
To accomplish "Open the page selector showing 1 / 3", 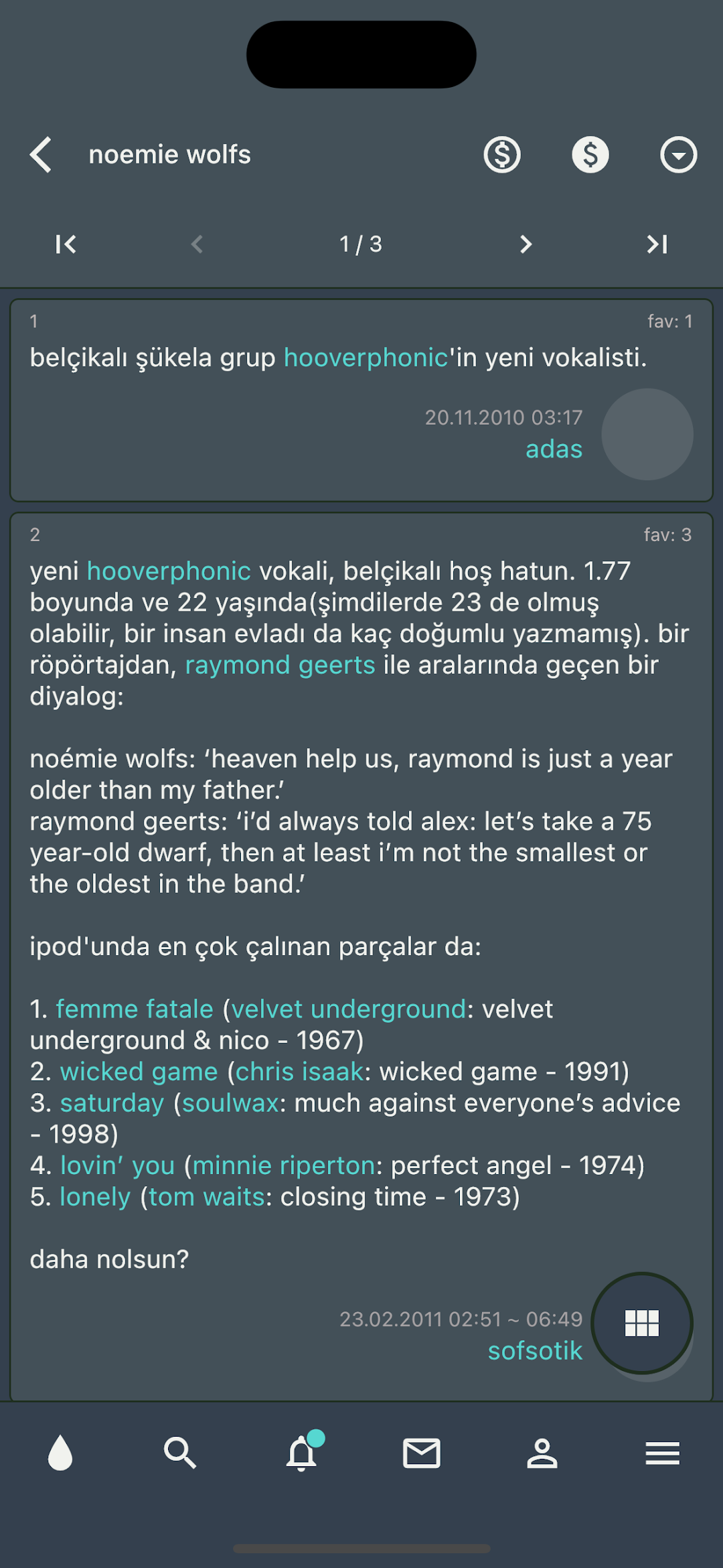I will point(361,244).
